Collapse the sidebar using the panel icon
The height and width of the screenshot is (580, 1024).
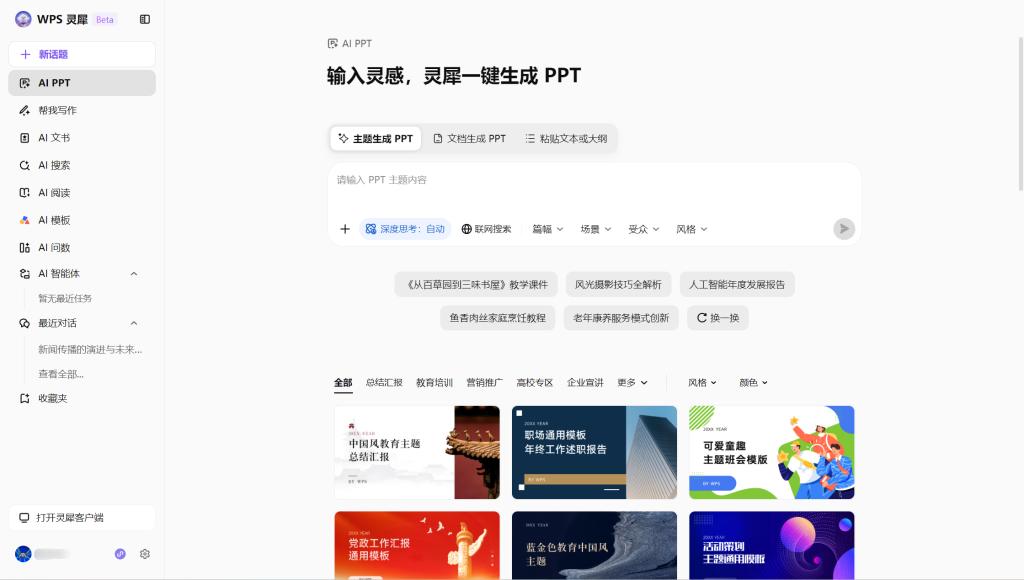click(145, 19)
